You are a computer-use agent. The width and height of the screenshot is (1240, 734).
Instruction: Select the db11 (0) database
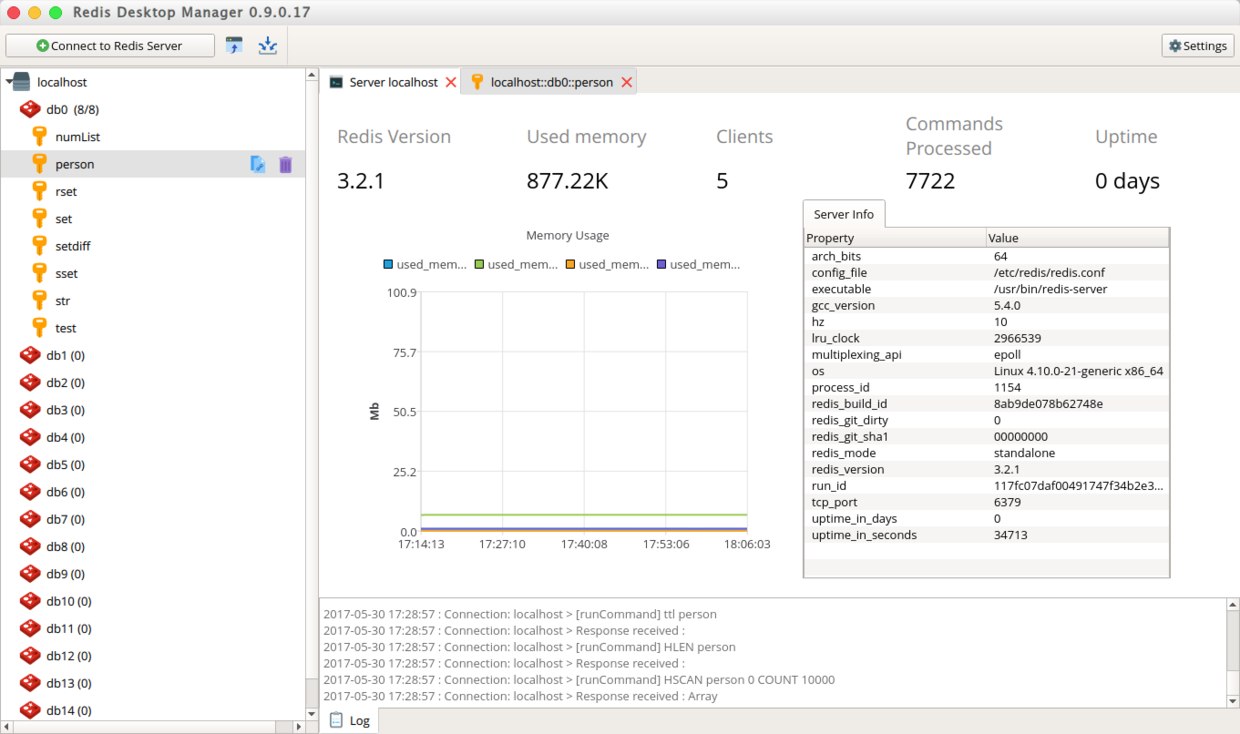pyautogui.click(x=69, y=628)
